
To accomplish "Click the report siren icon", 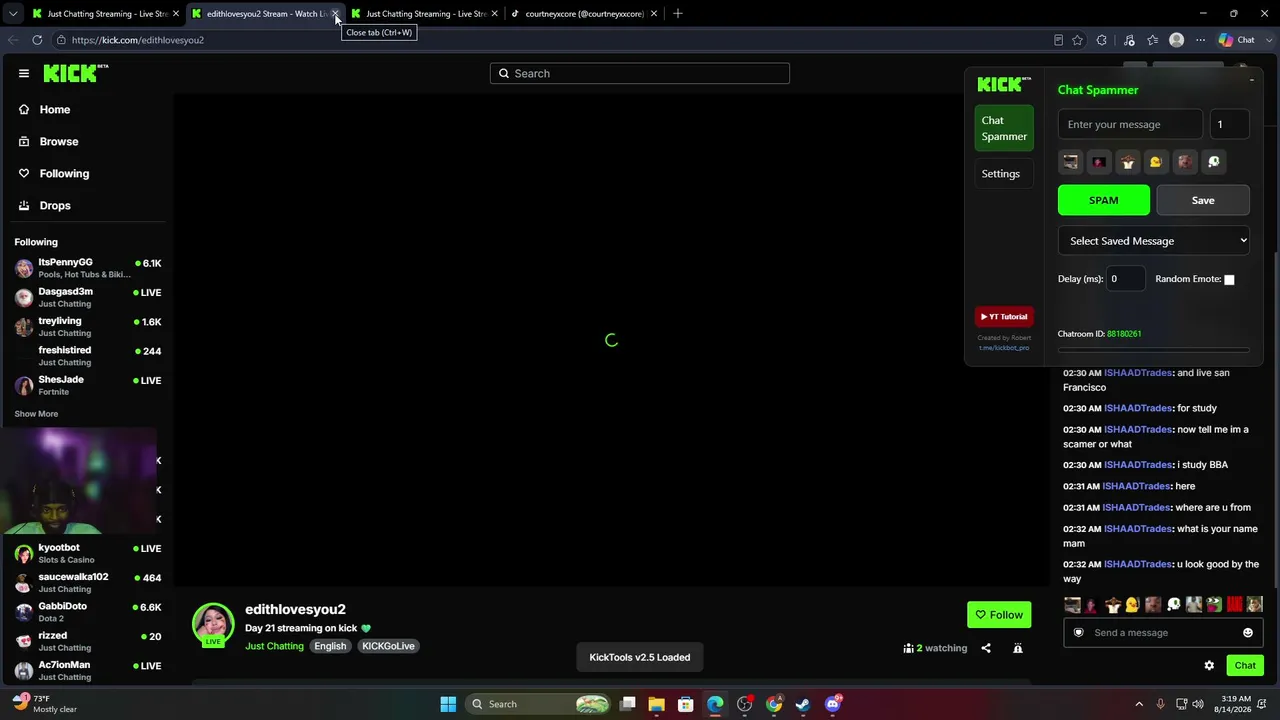I will point(1018,648).
